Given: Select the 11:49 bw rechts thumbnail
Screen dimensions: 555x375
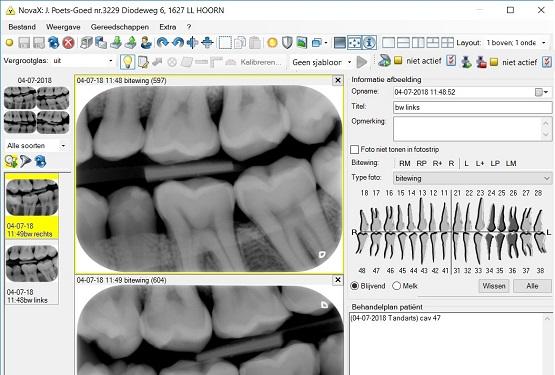Looking at the screenshot, I should pos(32,207).
